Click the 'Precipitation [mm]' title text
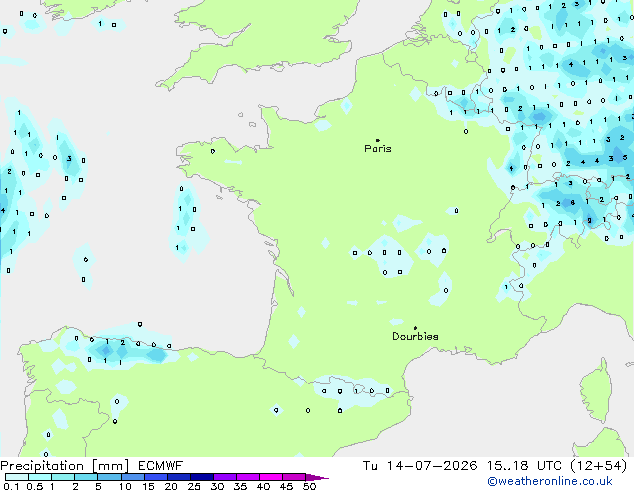634x490 pixels. 65,466
